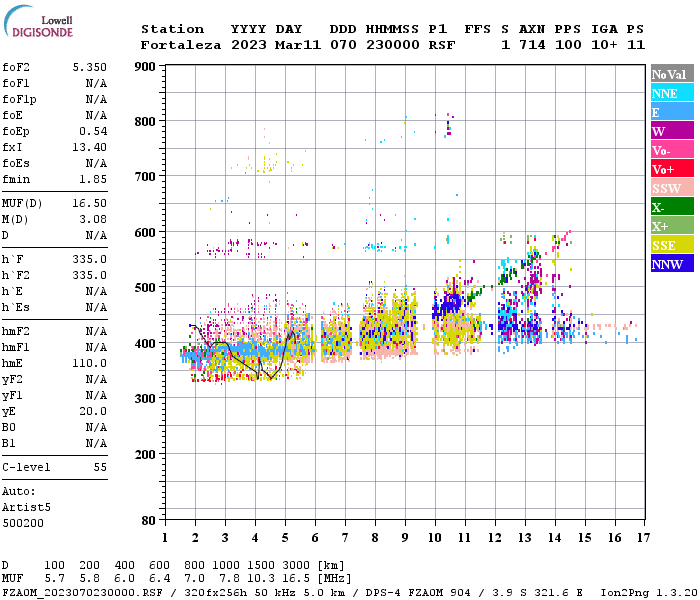Click the PPS value 100
The width and height of the screenshot is (700, 600).
click(568, 45)
